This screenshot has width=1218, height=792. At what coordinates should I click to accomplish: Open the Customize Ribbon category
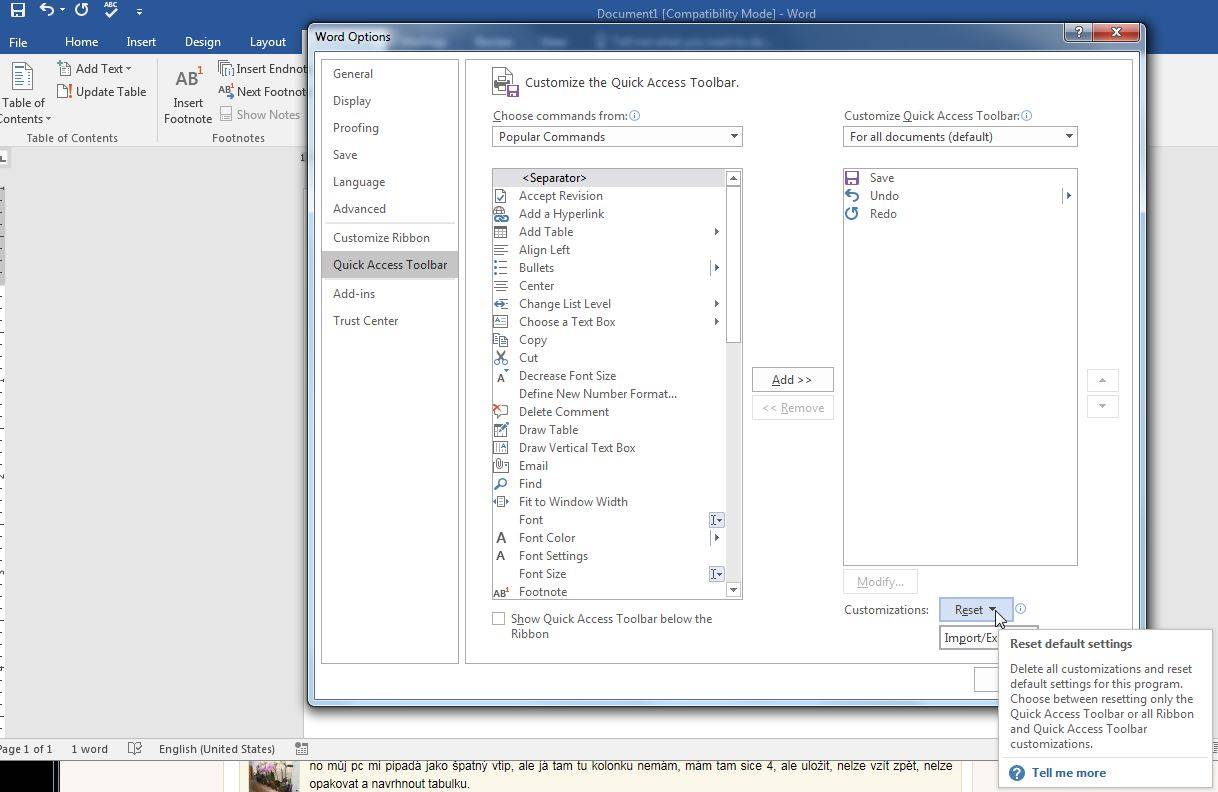(390, 238)
